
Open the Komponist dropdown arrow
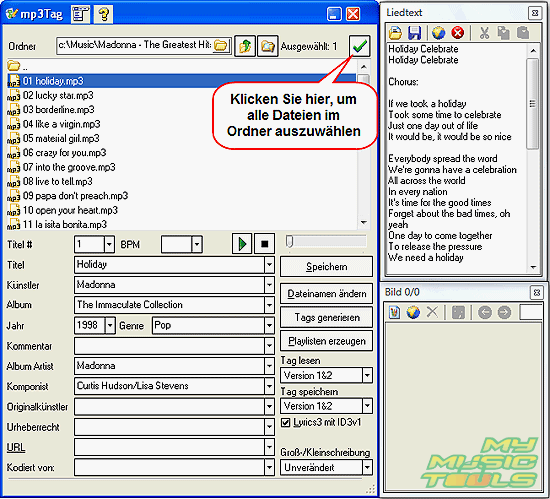click(269, 386)
